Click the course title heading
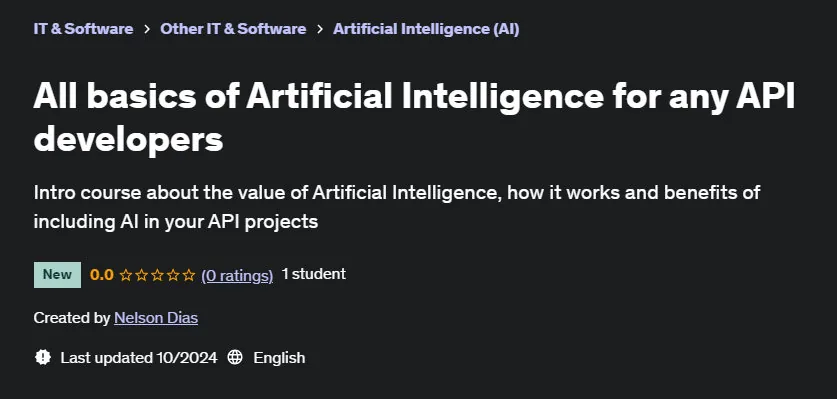The image size is (837, 399). point(414,118)
